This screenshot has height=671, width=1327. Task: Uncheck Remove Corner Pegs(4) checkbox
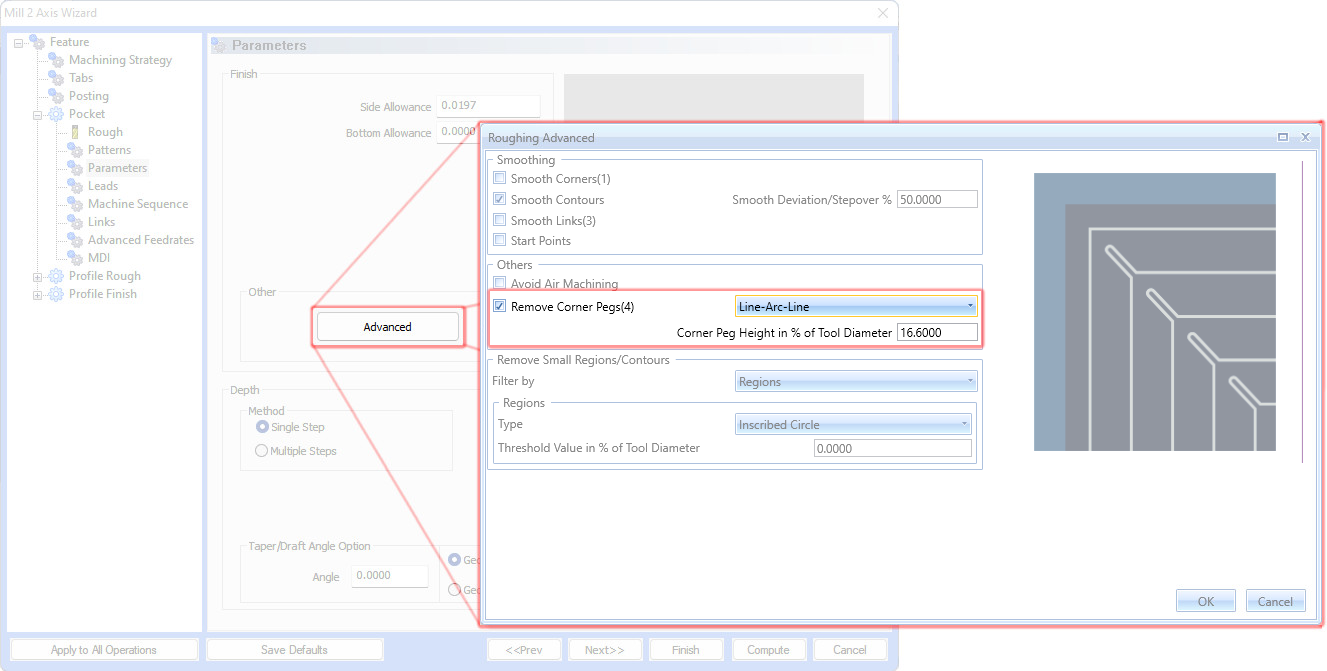point(500,307)
